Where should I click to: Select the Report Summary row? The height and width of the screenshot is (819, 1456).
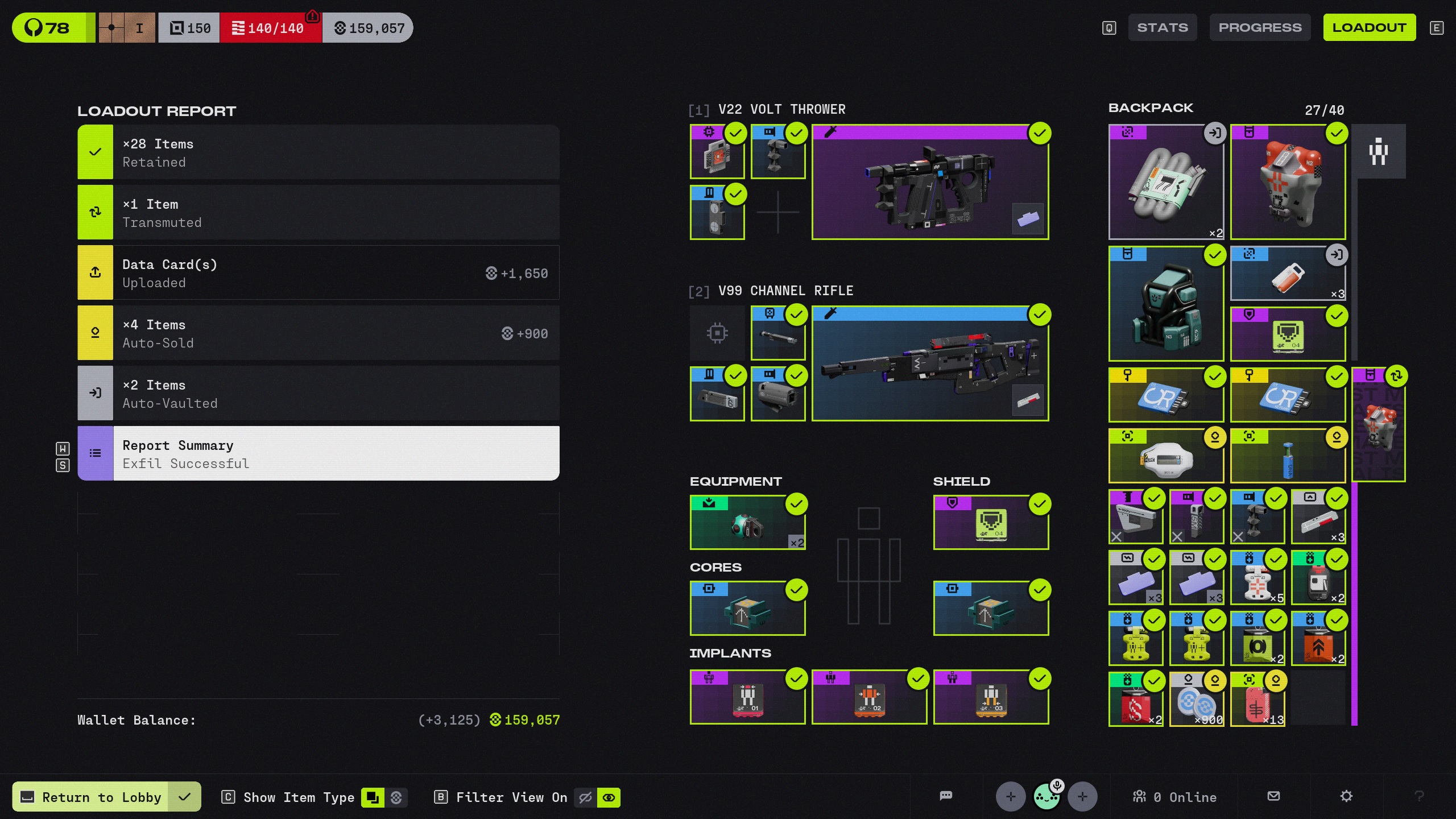click(x=318, y=453)
